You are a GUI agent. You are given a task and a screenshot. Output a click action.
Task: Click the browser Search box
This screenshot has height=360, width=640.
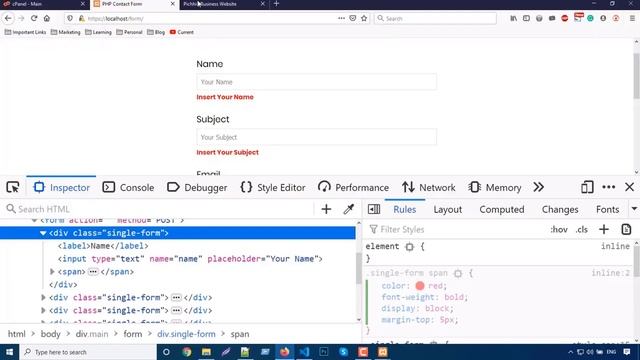pyautogui.click(x=435, y=18)
